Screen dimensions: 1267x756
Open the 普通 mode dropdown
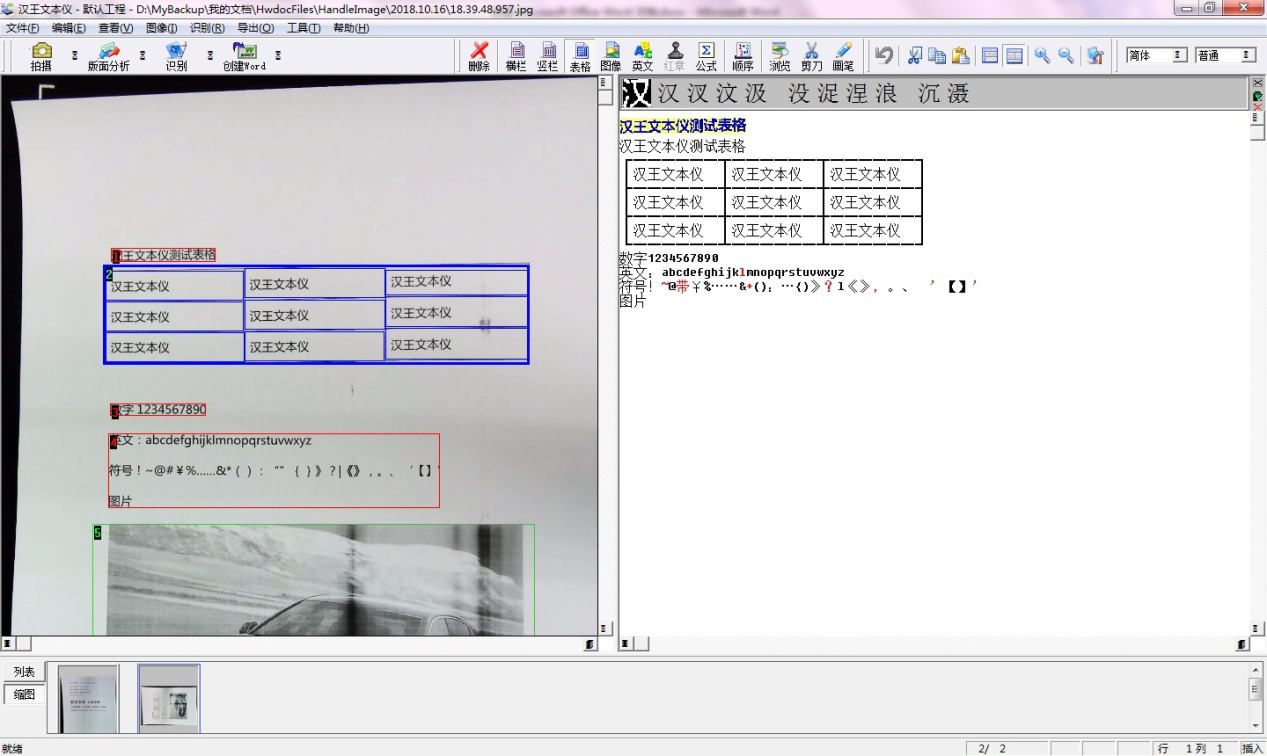point(1248,55)
